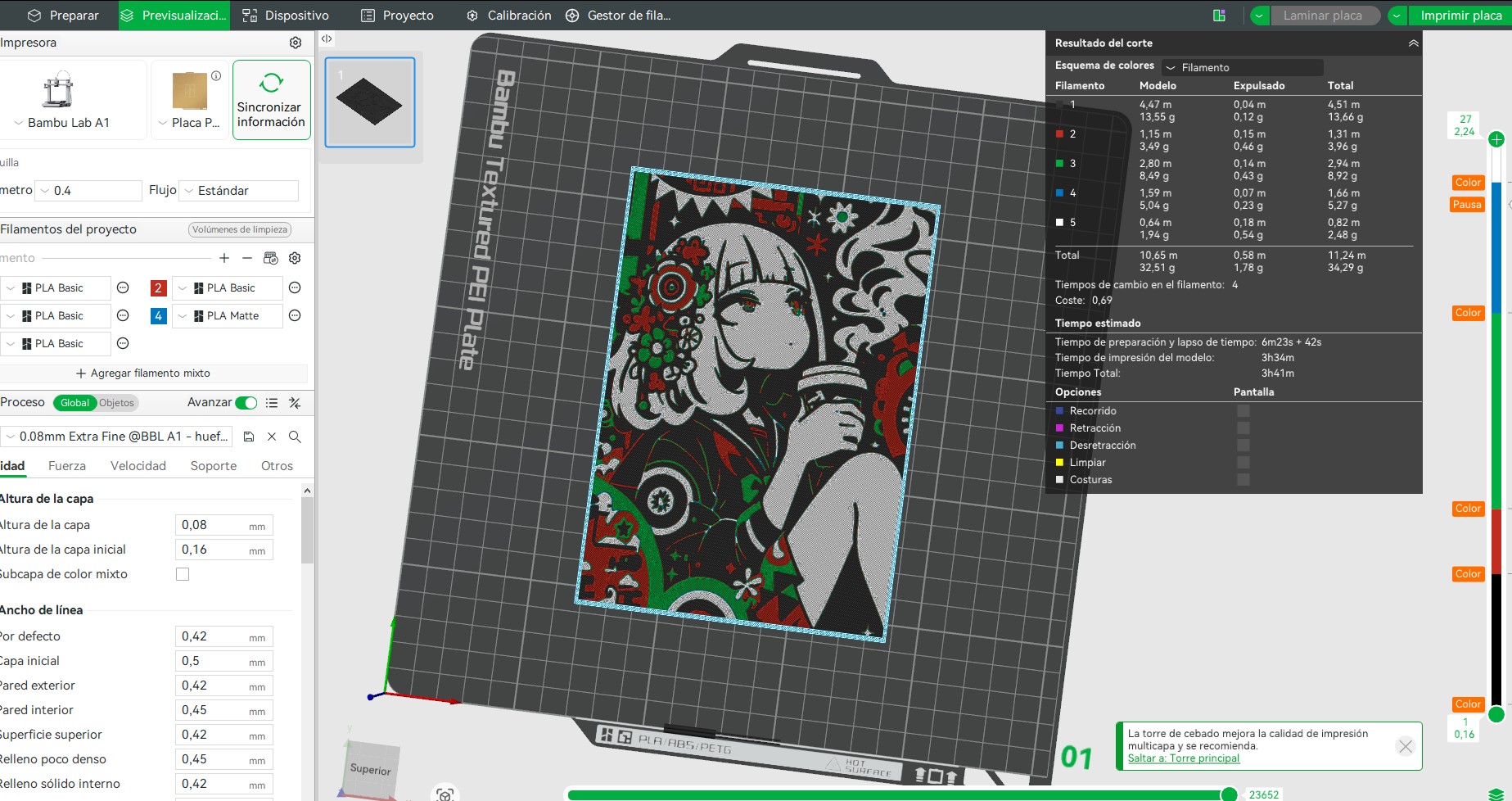Click Volúmenes de limpieza button
The height and width of the screenshot is (801, 1512).
240,230
